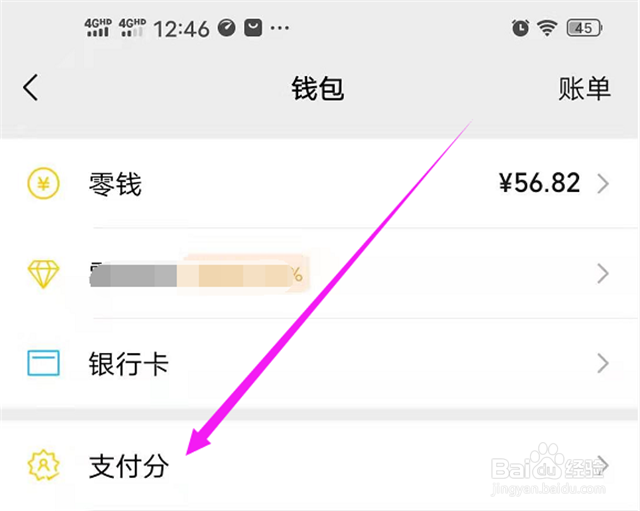
Task: Expand the chevron next to ¥56.82
Action: pyautogui.click(x=603, y=183)
